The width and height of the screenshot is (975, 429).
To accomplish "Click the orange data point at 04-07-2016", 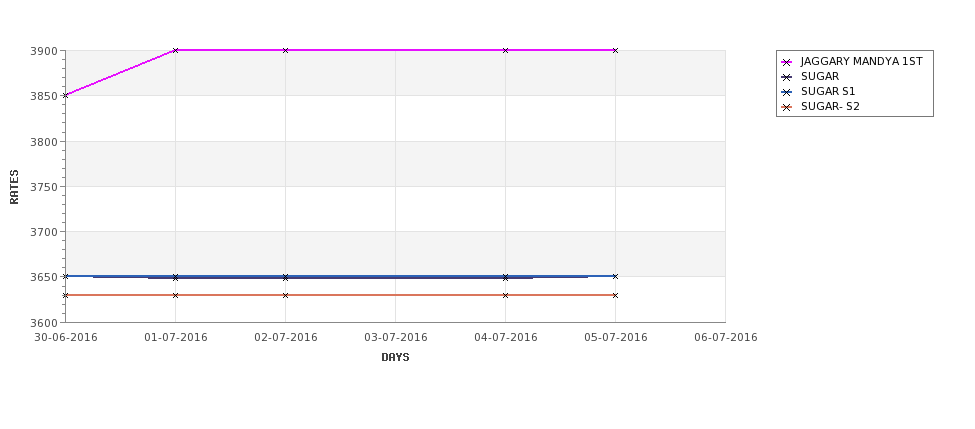I will (506, 295).
